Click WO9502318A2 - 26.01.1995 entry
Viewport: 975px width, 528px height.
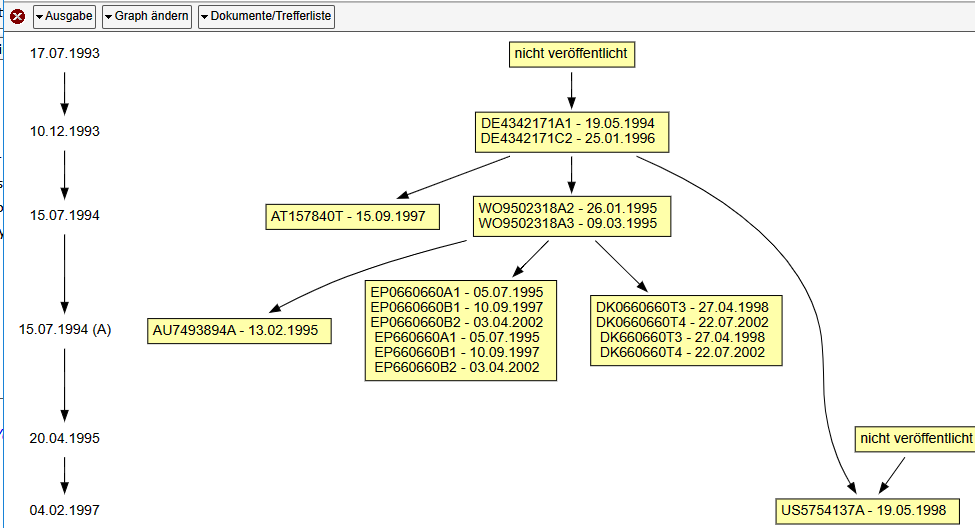tap(568, 208)
